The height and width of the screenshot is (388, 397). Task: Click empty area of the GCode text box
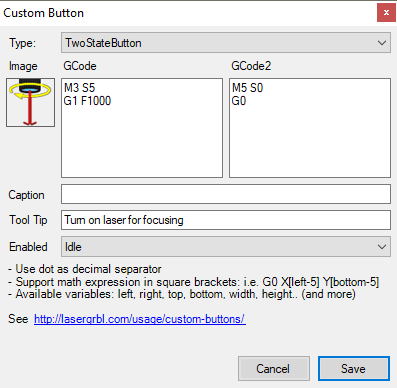pos(142,143)
